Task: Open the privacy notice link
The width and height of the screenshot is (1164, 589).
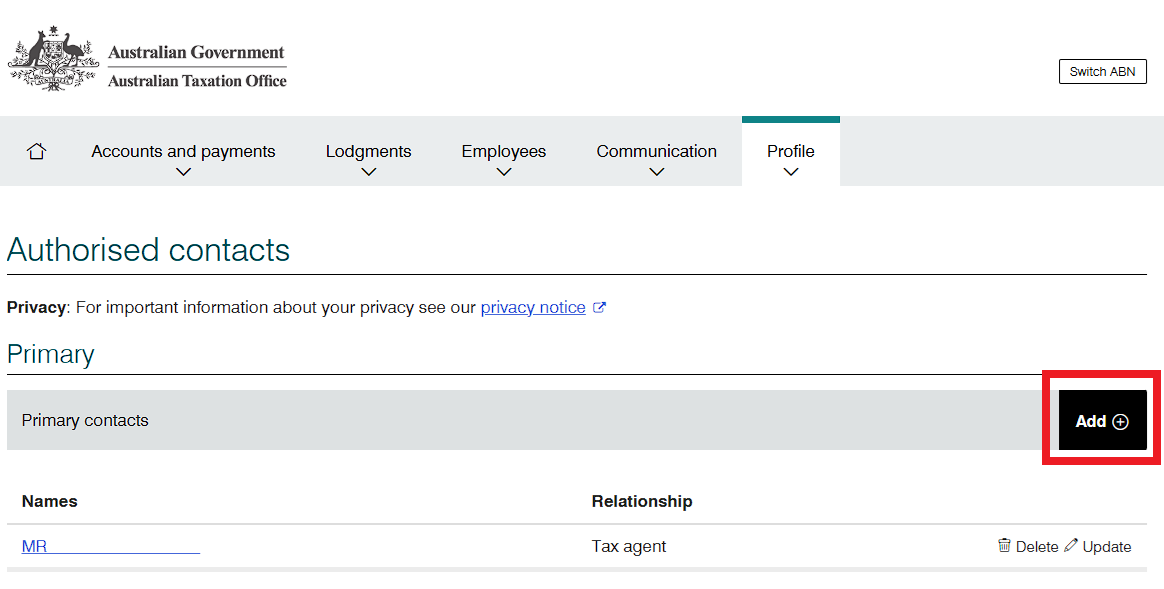Action: (533, 308)
